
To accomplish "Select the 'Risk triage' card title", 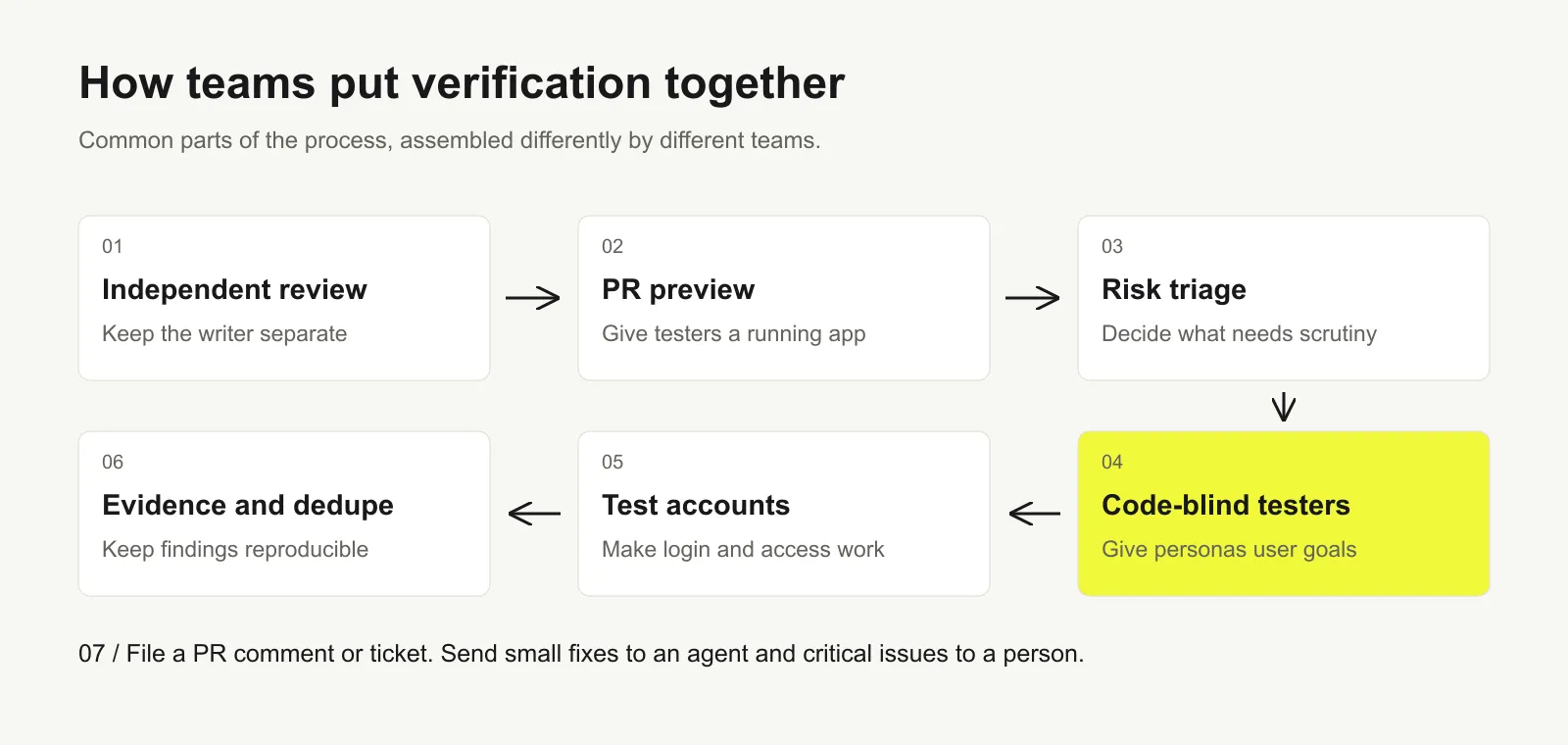I will (1174, 289).
